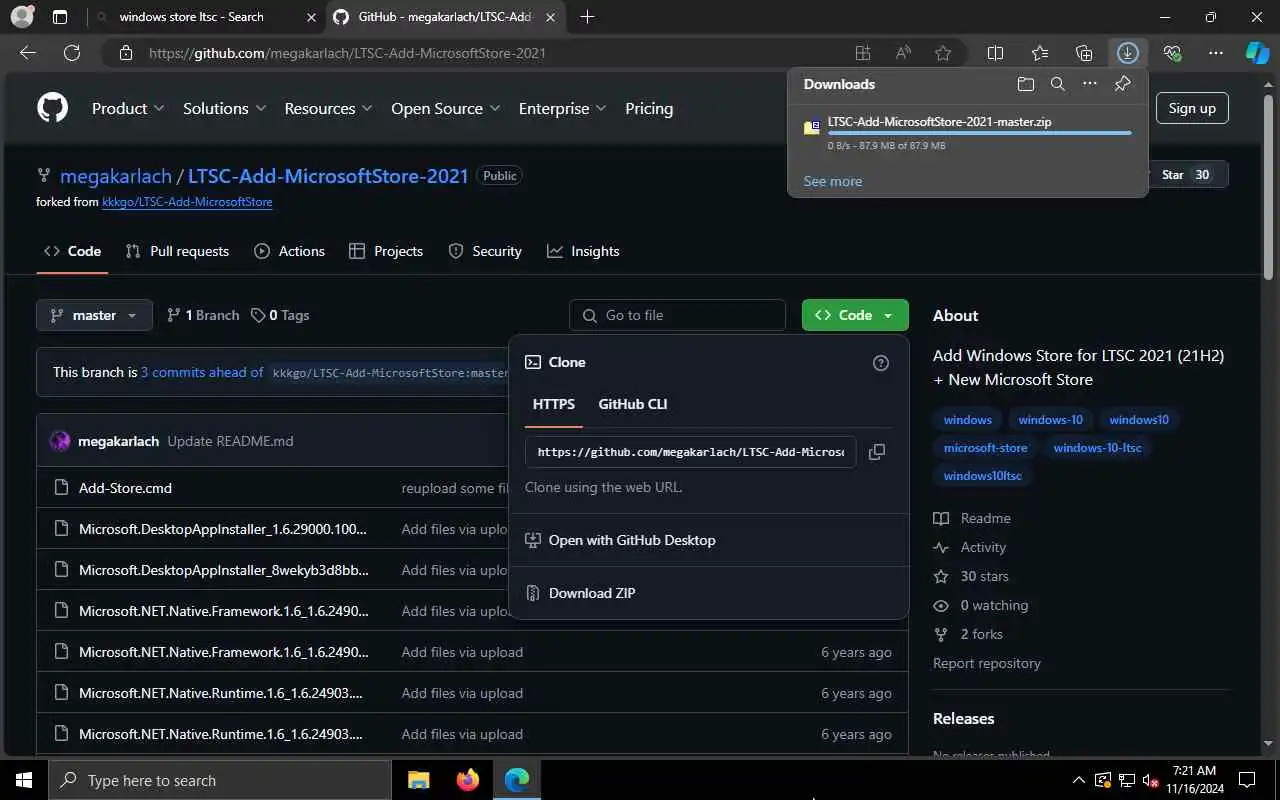1280x800 pixels.
Task: Expand the Solutions navigation menu
Action: (x=225, y=108)
